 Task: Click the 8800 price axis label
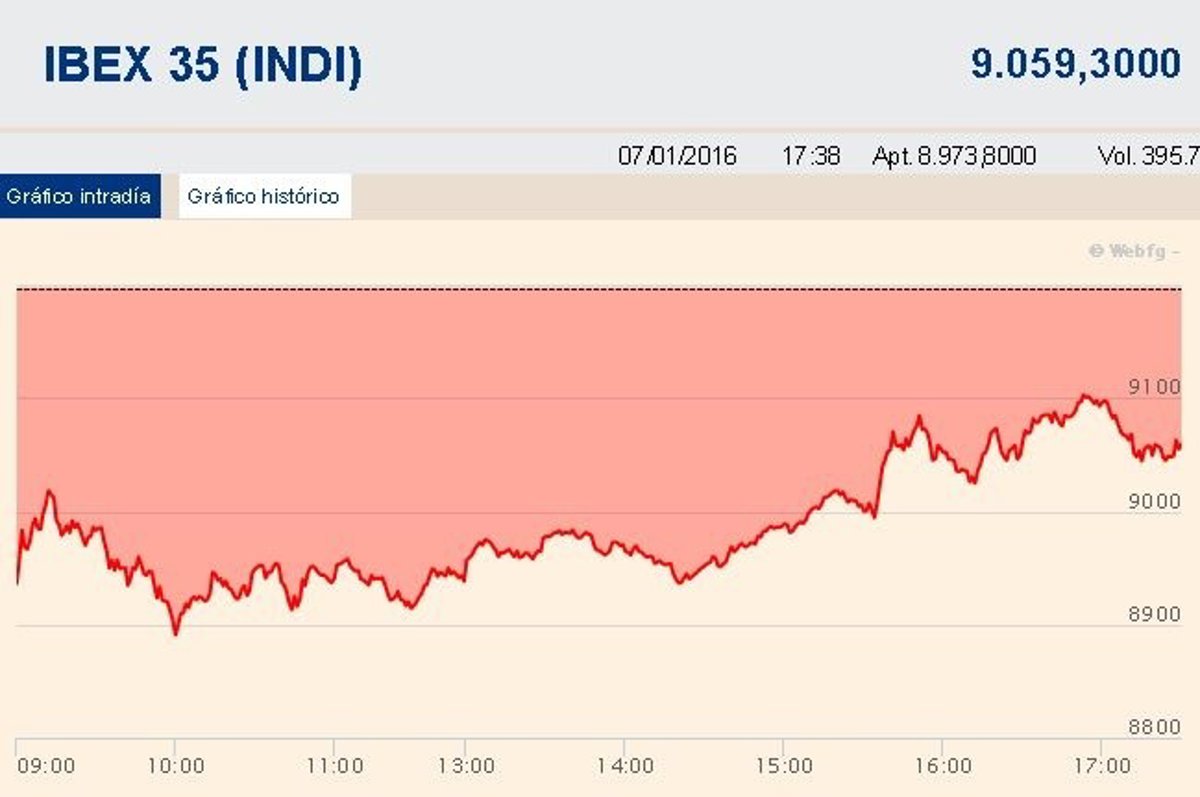point(1153,728)
